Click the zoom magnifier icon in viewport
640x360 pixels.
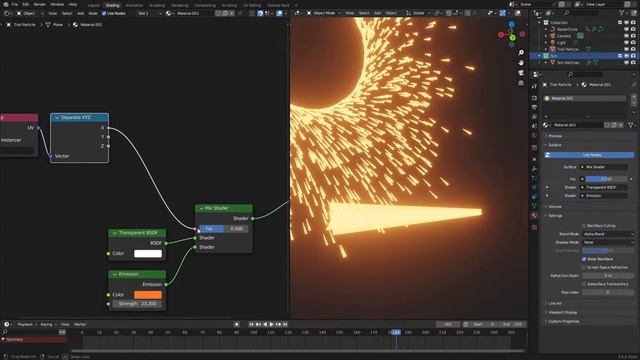coord(521,53)
